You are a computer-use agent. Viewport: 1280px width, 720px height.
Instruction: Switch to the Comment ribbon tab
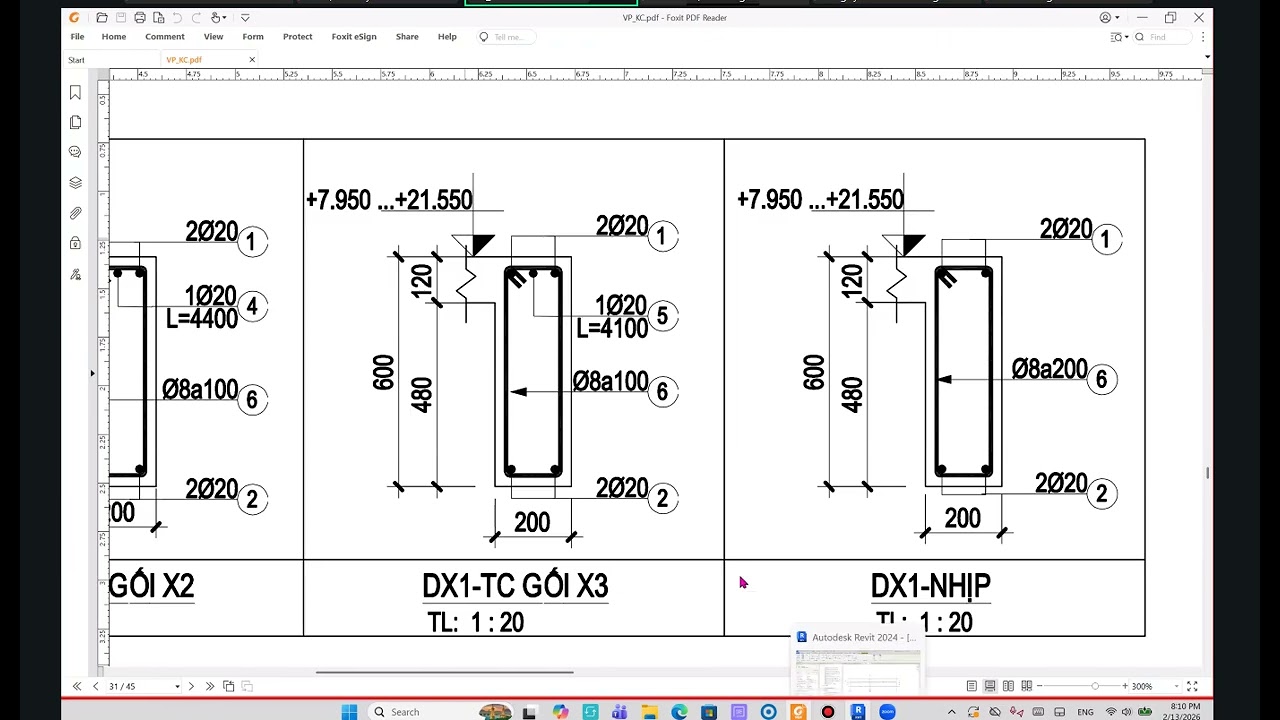coord(165,37)
